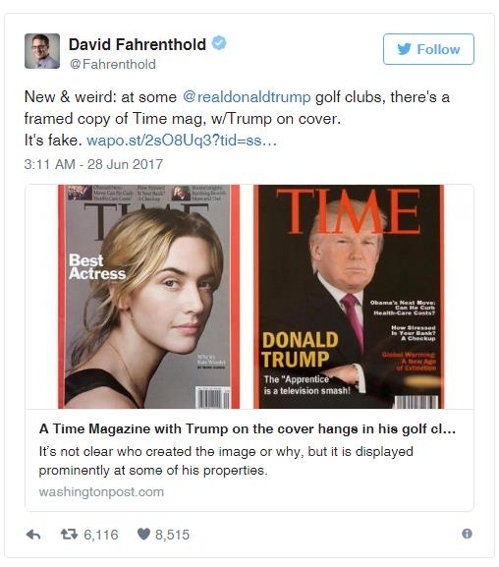Click the reply arrow icon
Image resolution: width=499 pixels, height=567 pixels.
pos(34,534)
